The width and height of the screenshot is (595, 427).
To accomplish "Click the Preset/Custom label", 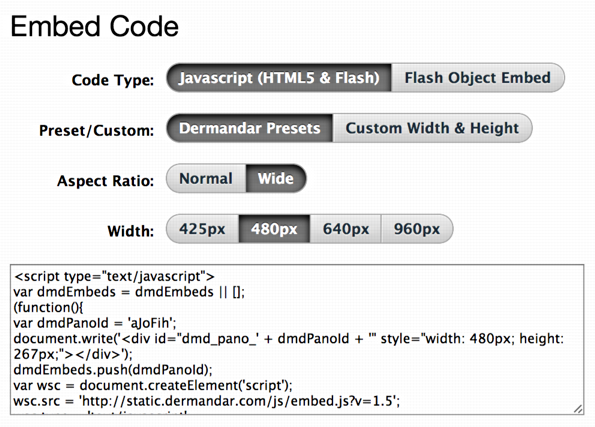I will point(96,131).
